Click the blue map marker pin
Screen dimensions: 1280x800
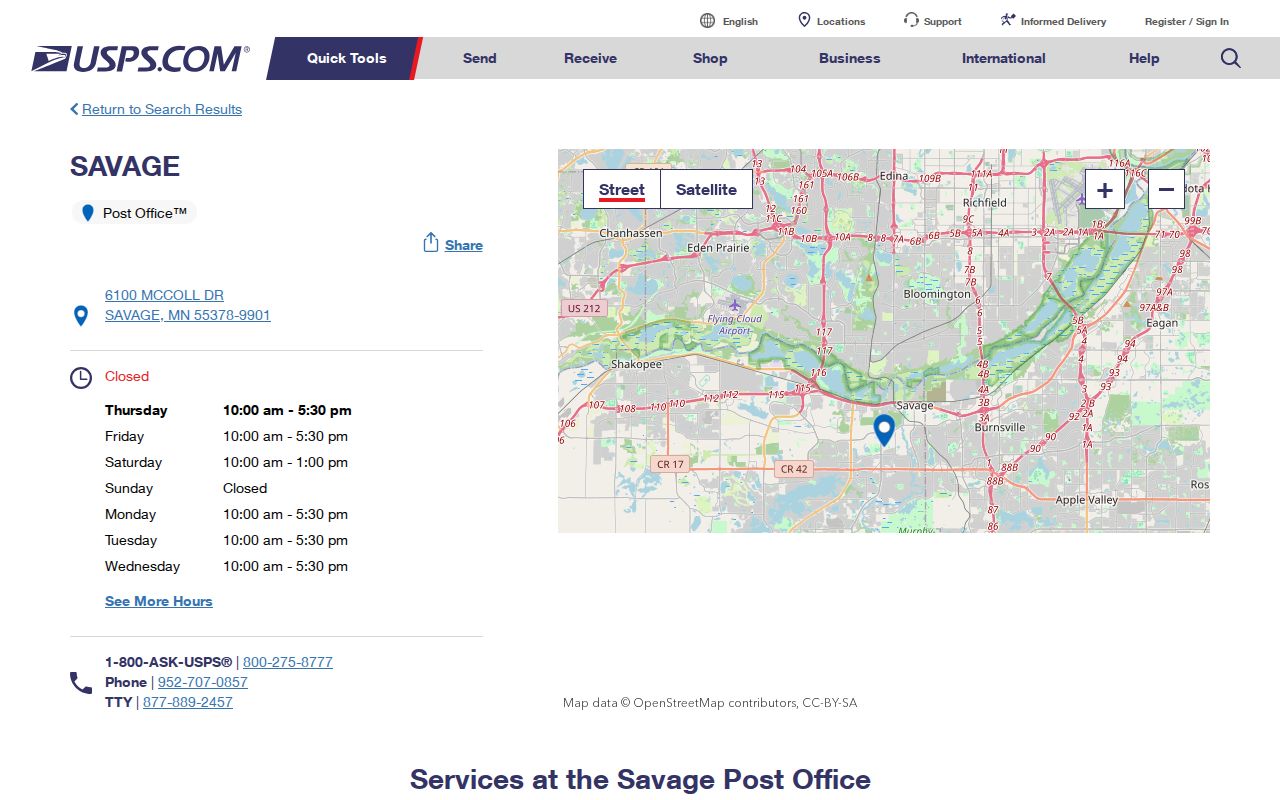point(884,430)
